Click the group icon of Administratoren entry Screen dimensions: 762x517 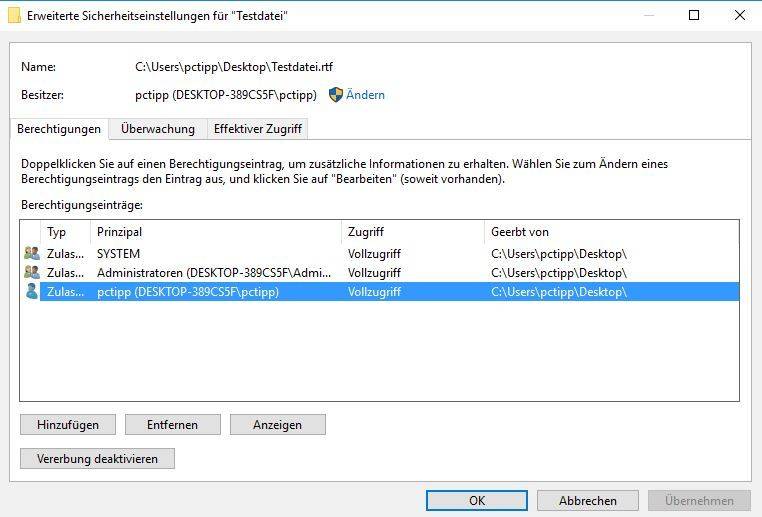pyautogui.click(x=32, y=272)
